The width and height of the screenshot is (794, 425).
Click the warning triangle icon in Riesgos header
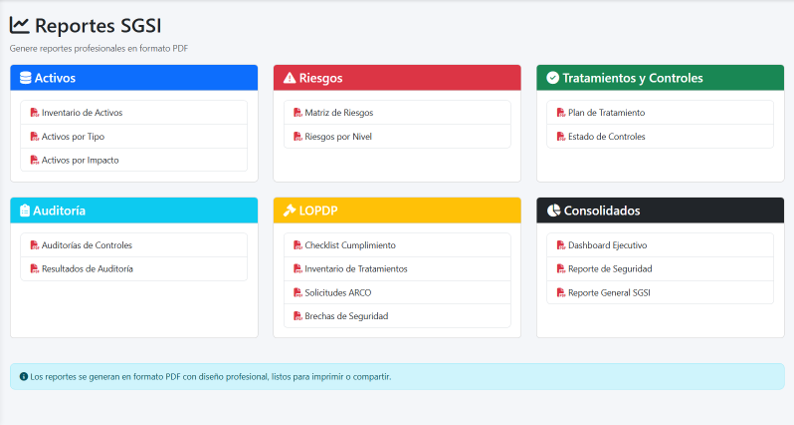[x=289, y=78]
